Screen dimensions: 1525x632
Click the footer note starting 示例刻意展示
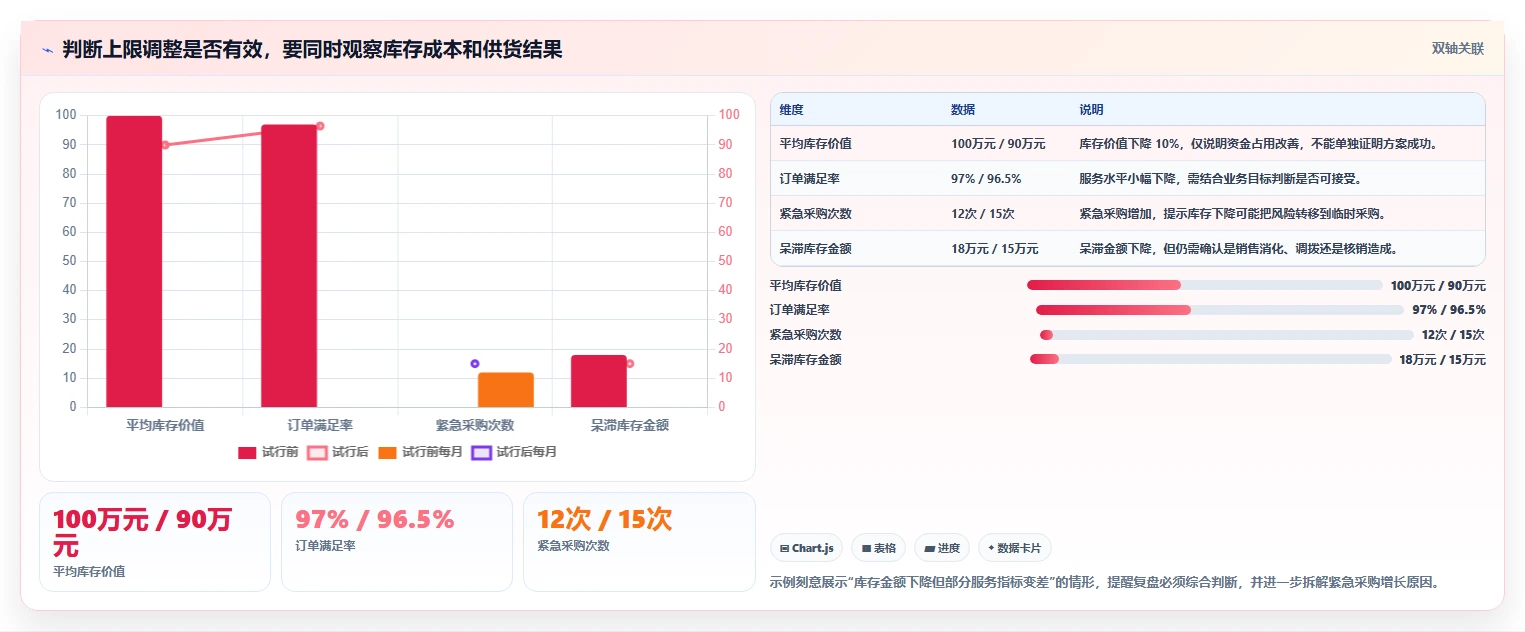point(1105,582)
